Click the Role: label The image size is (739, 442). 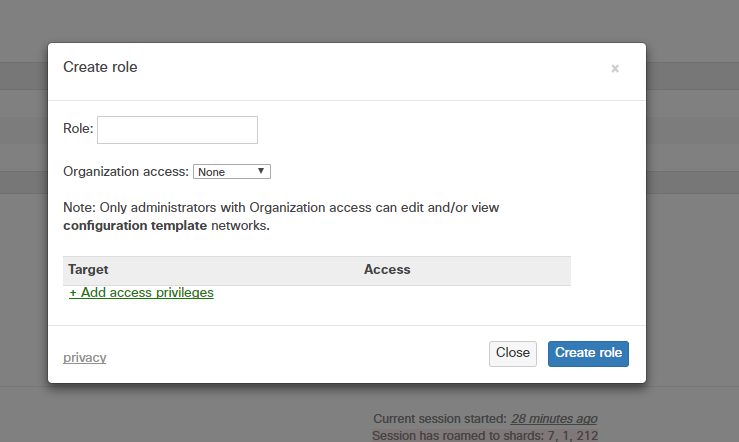click(78, 129)
